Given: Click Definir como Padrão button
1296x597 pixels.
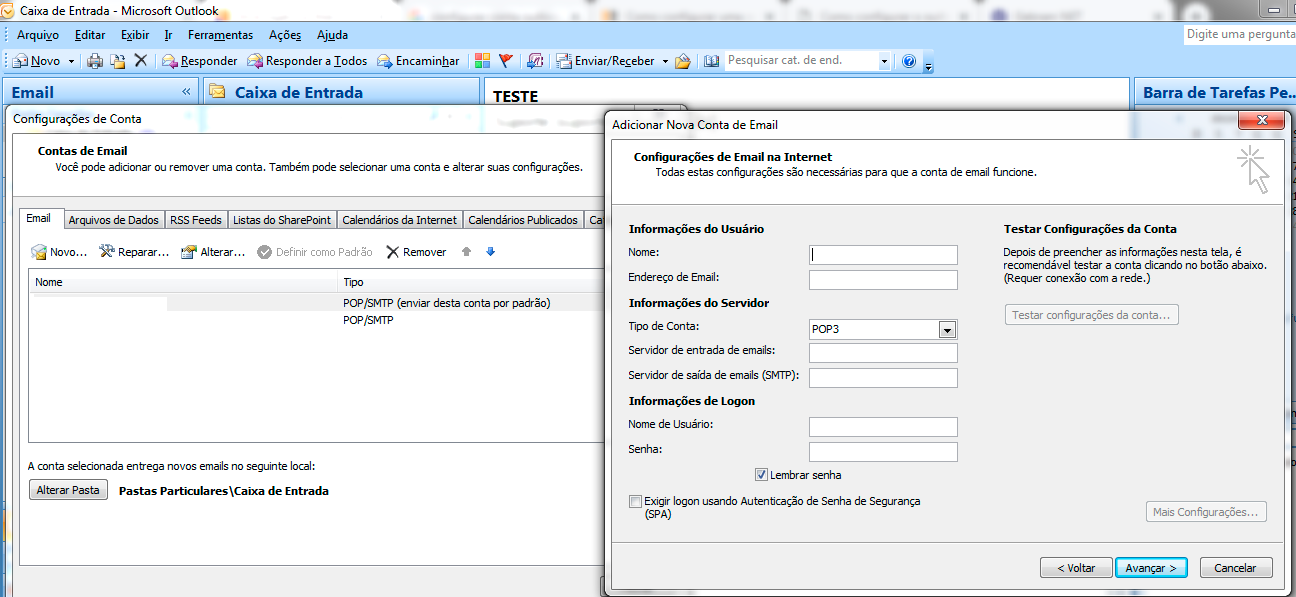Looking at the screenshot, I should (x=315, y=252).
